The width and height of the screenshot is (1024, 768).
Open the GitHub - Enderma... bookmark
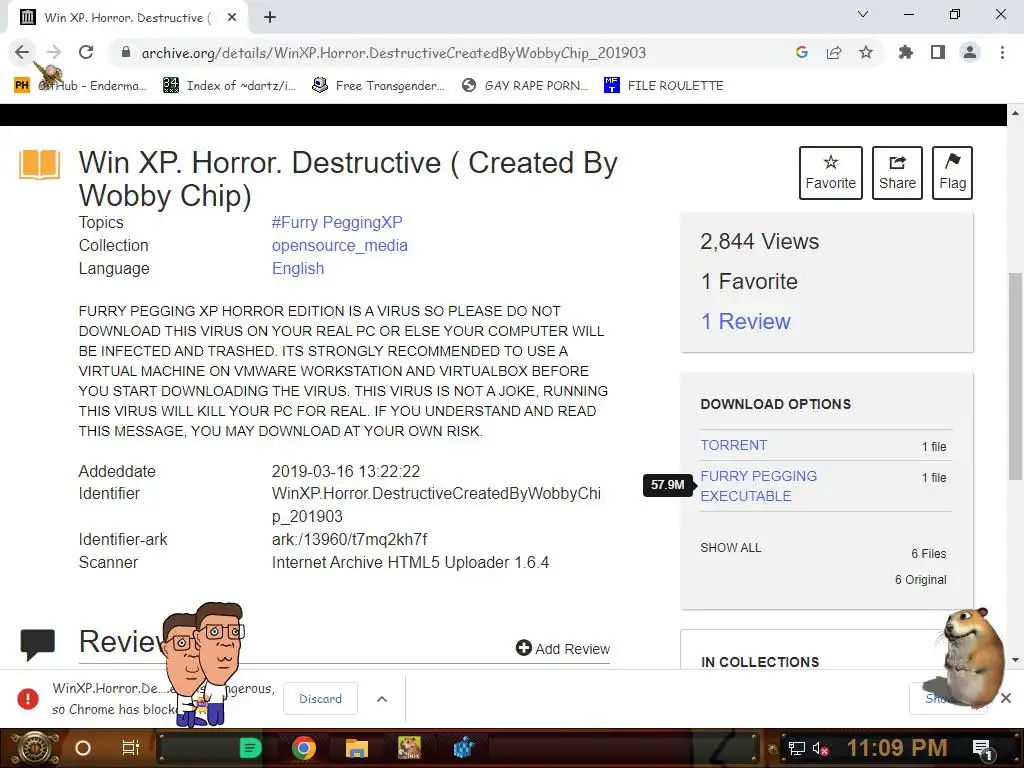pyautogui.click(x=80, y=86)
